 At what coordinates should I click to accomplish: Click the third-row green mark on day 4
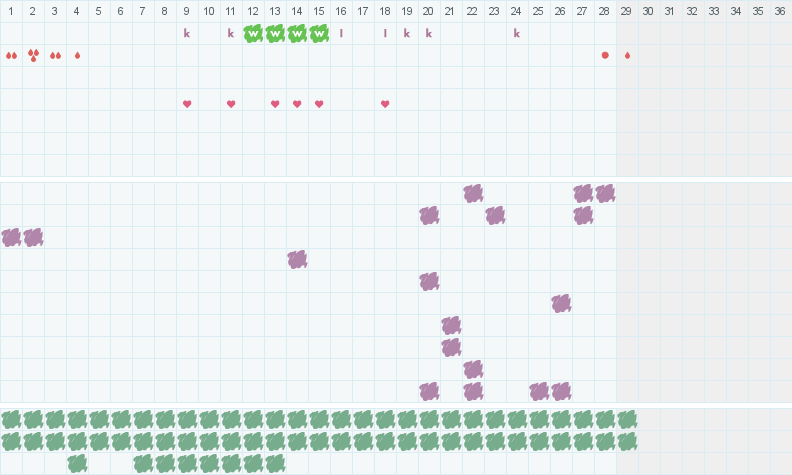pyautogui.click(x=77, y=463)
